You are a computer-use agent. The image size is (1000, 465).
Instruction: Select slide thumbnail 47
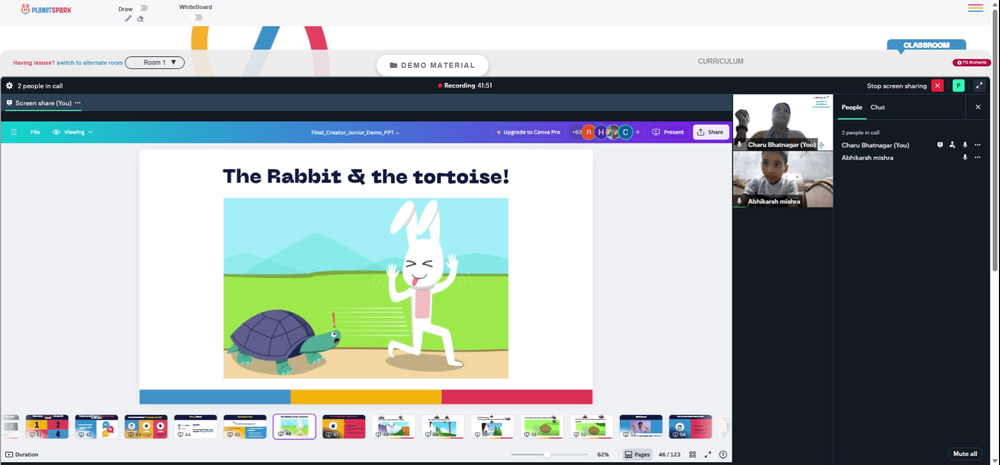[344, 426]
